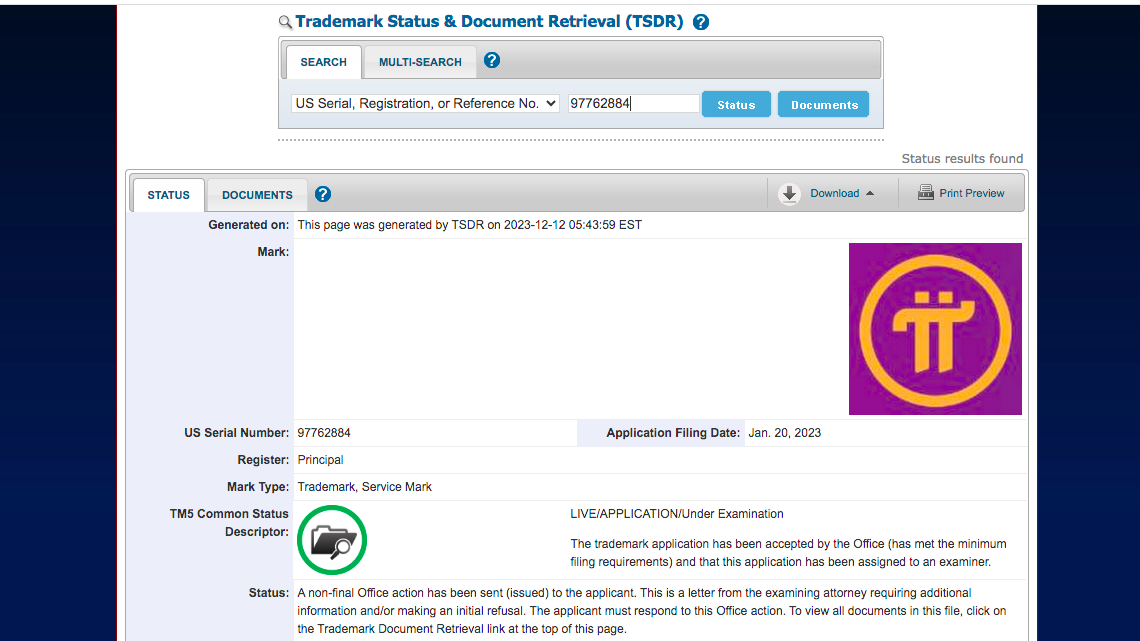Click help icon beside MULTI-SEARCH tab
The image size is (1140, 641).
[491, 61]
